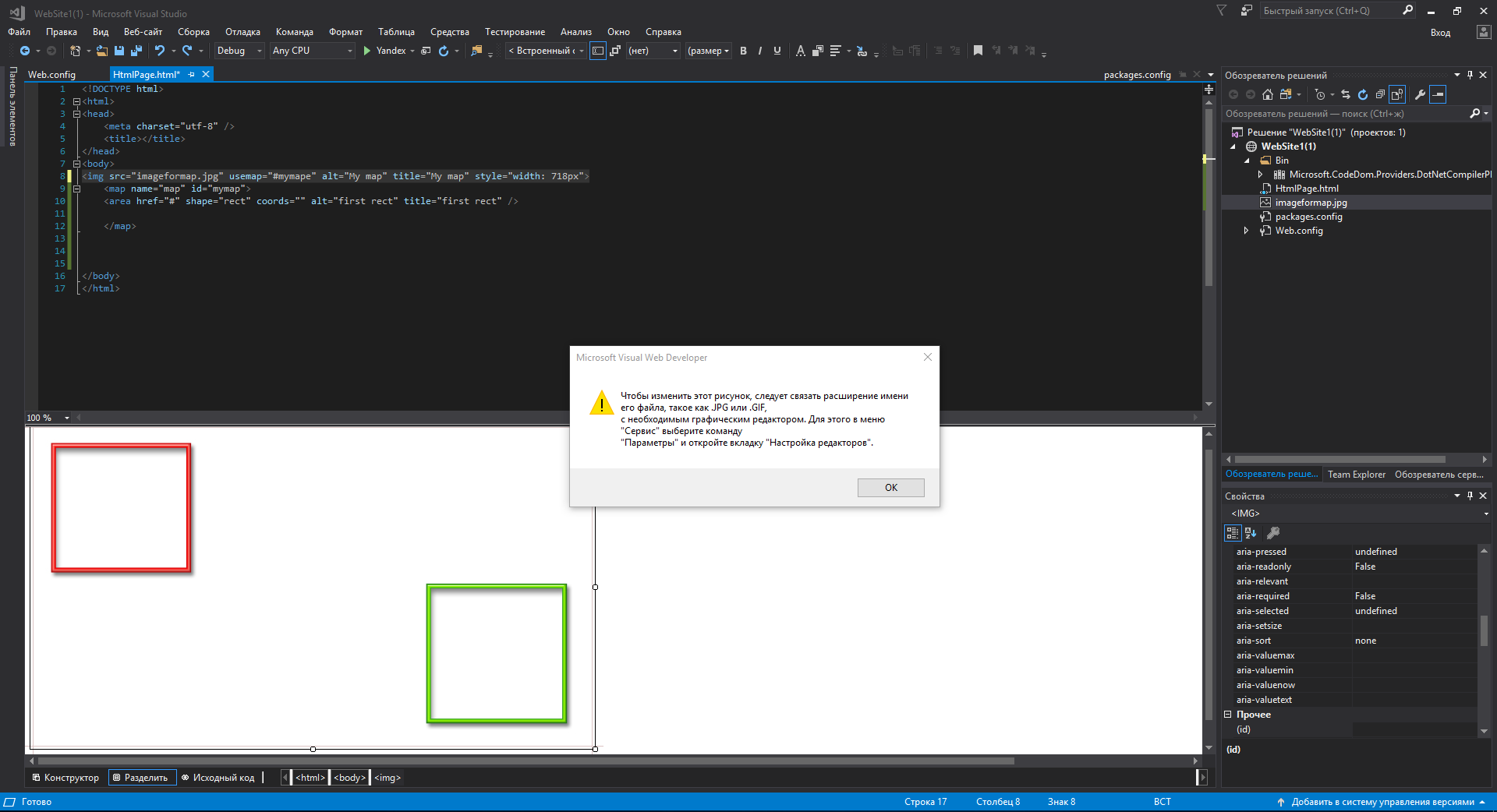Click the background color button
Screen dimensions: 1497x812
[x=818, y=51]
